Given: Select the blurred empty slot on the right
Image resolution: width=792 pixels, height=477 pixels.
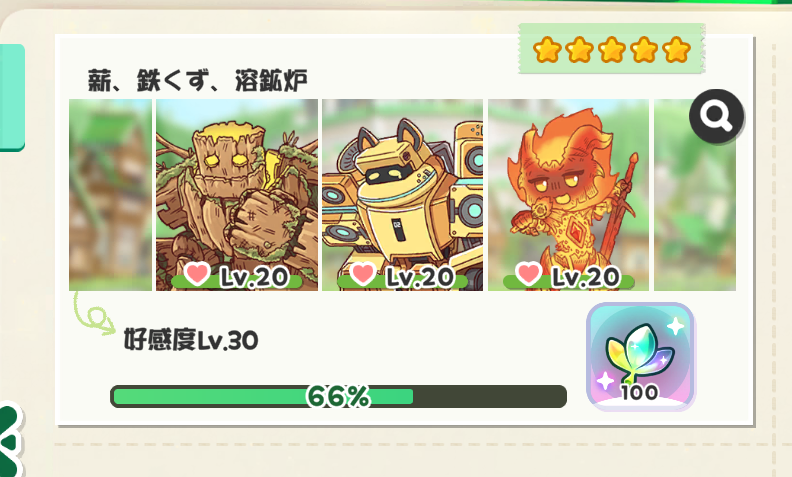Looking at the screenshot, I should click(x=695, y=195).
